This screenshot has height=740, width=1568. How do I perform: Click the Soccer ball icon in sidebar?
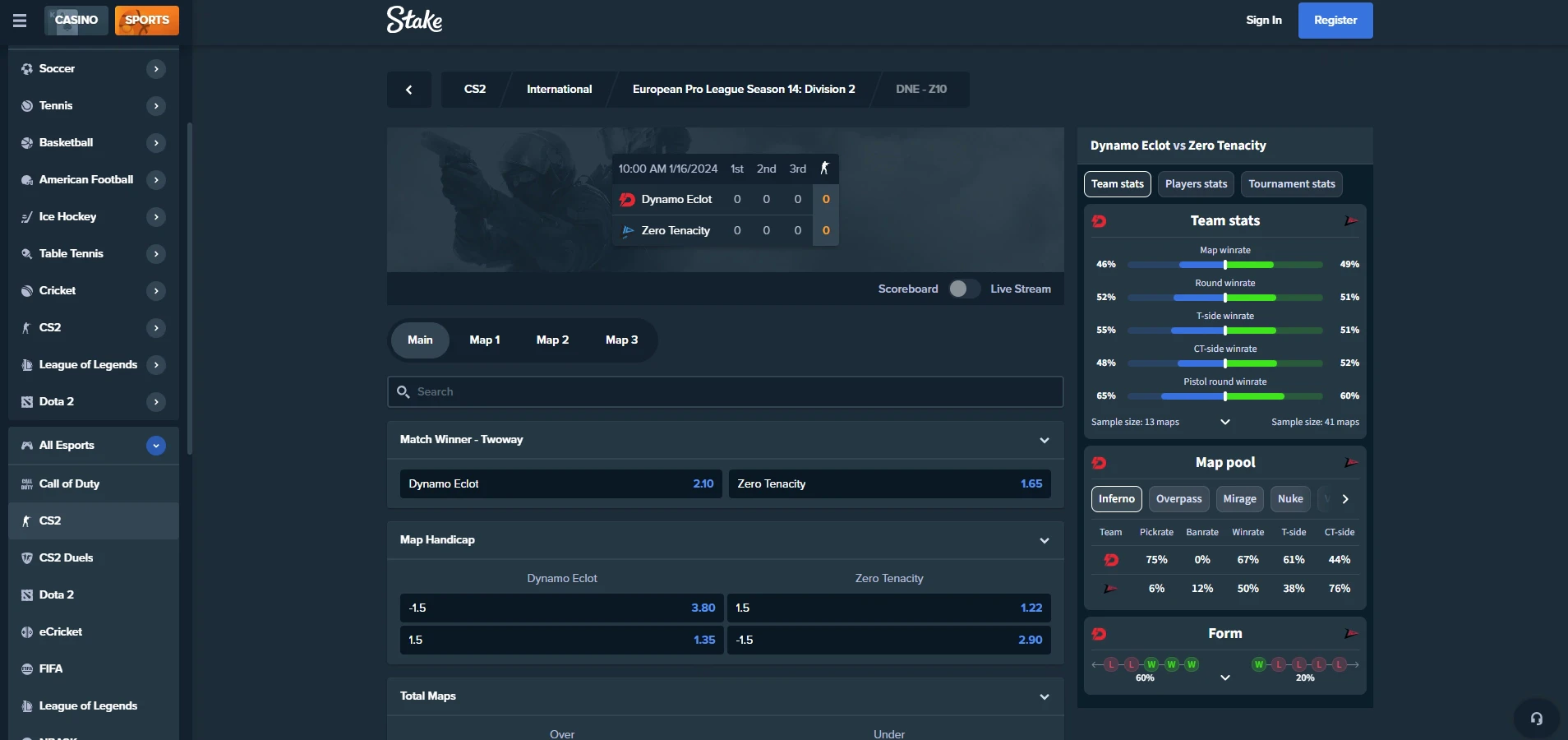27,69
